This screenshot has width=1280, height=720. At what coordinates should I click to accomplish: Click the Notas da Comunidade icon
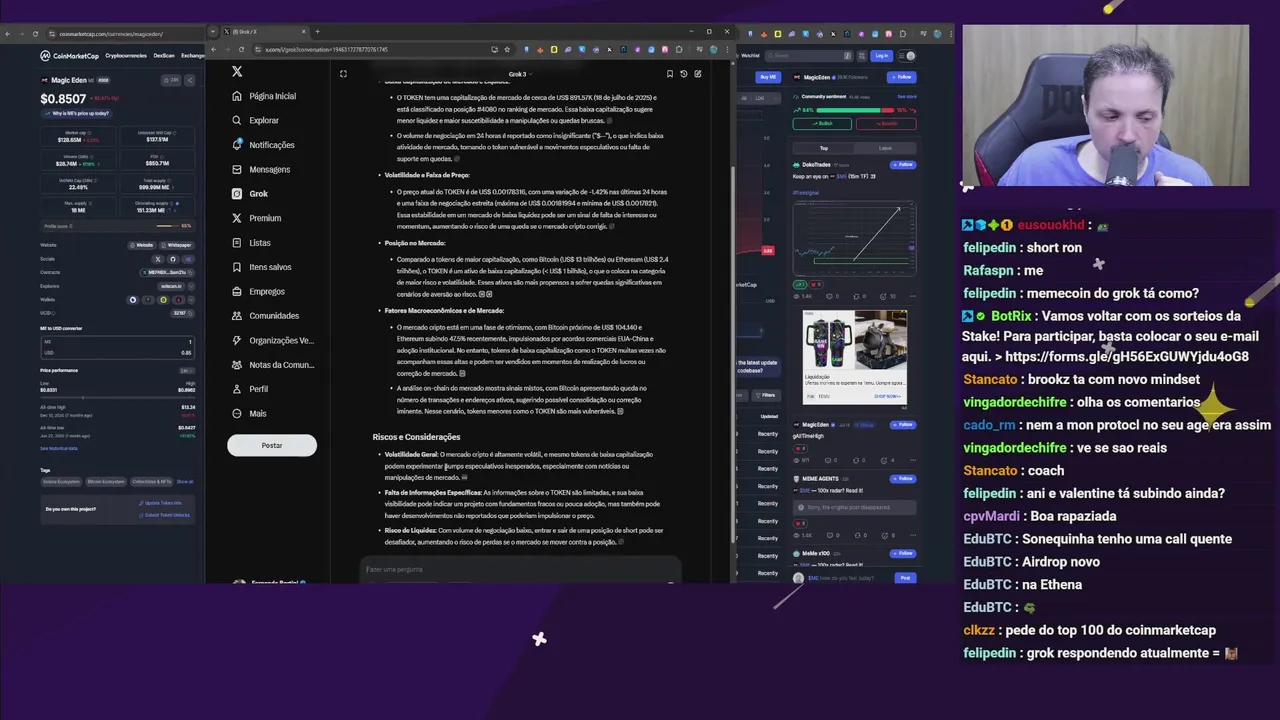237,364
